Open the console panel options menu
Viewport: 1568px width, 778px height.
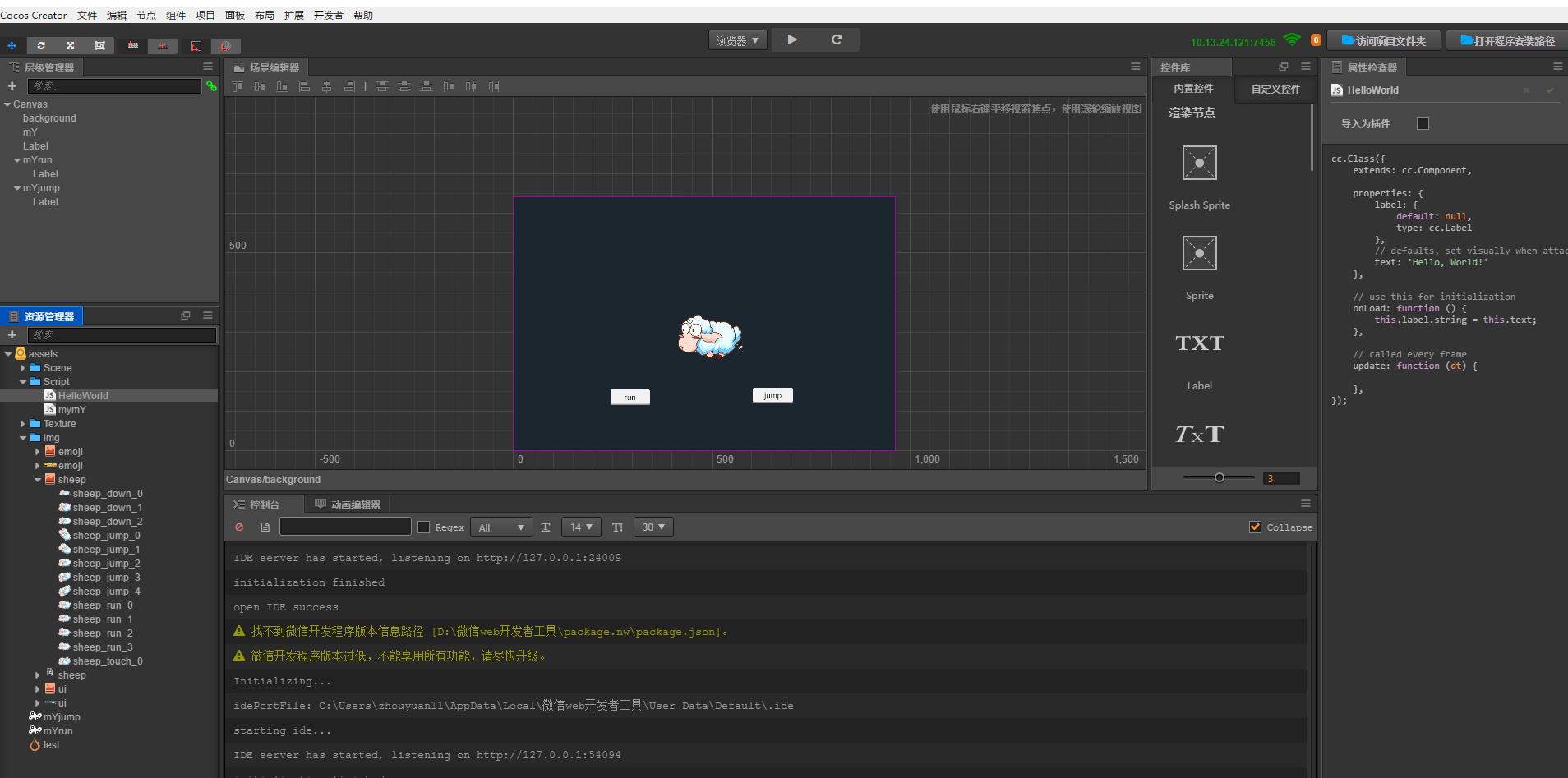click(x=1306, y=504)
